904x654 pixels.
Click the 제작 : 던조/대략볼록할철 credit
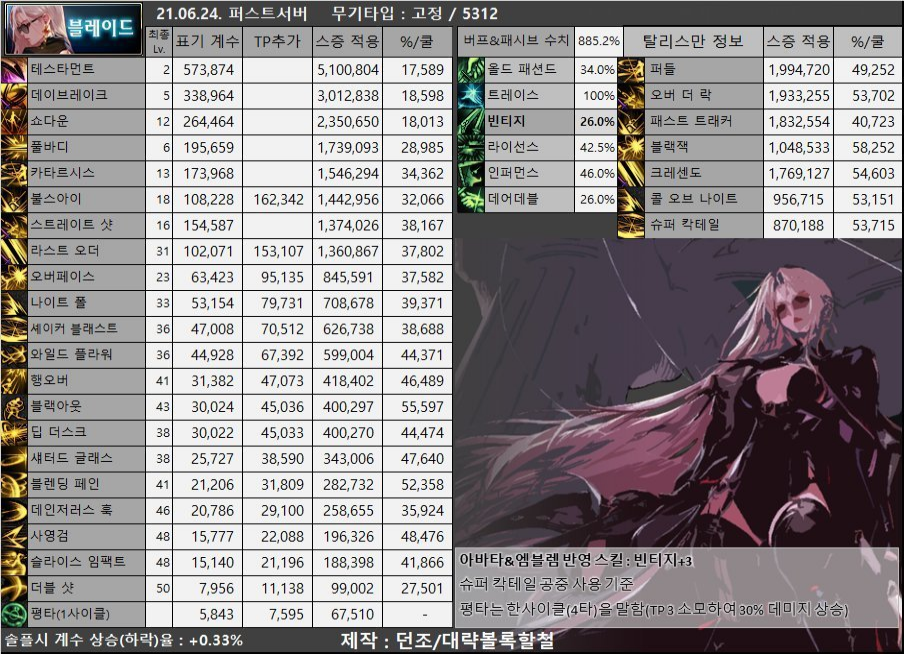(x=447, y=640)
